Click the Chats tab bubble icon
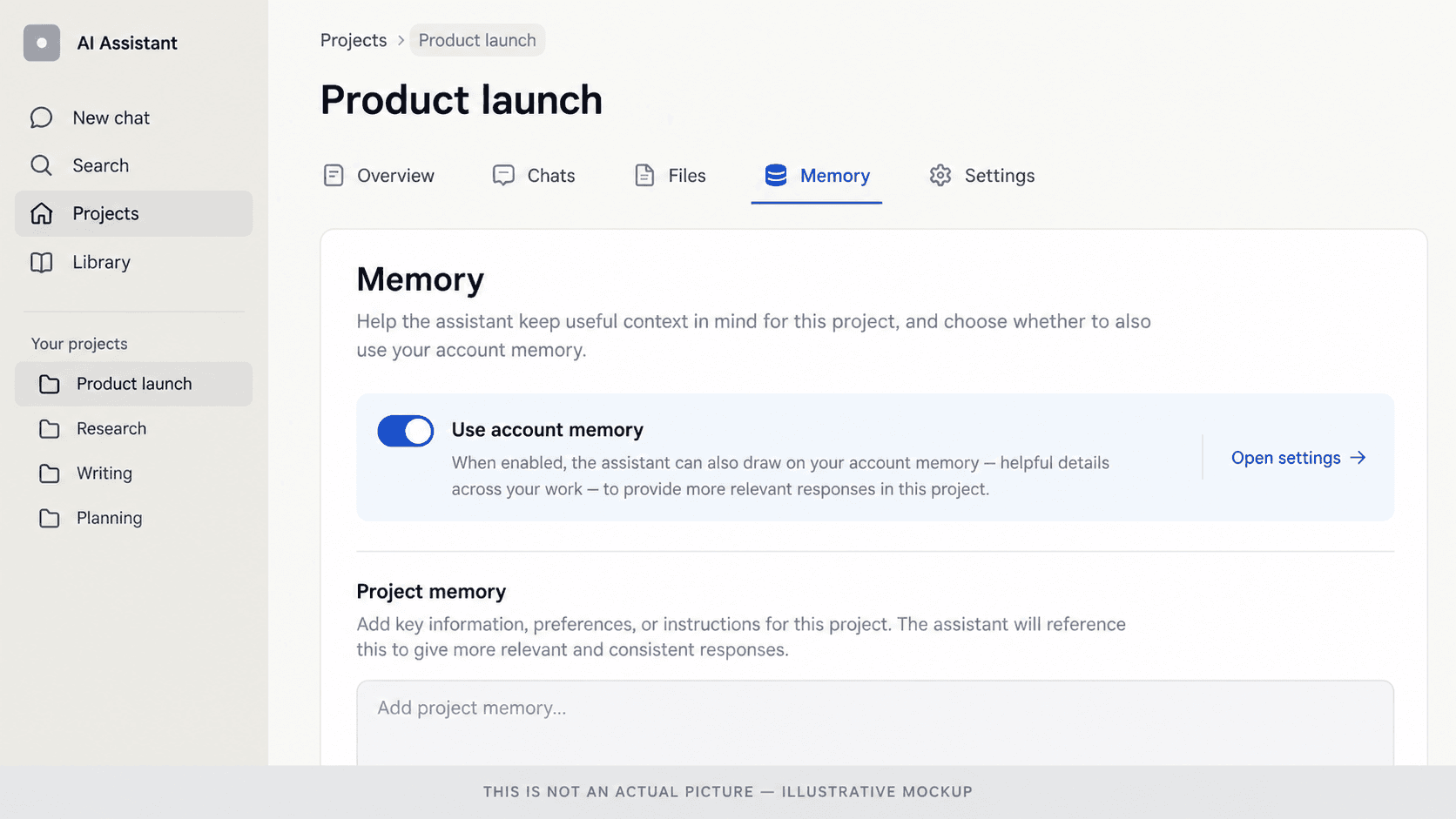The height and width of the screenshot is (819, 1456). (503, 175)
